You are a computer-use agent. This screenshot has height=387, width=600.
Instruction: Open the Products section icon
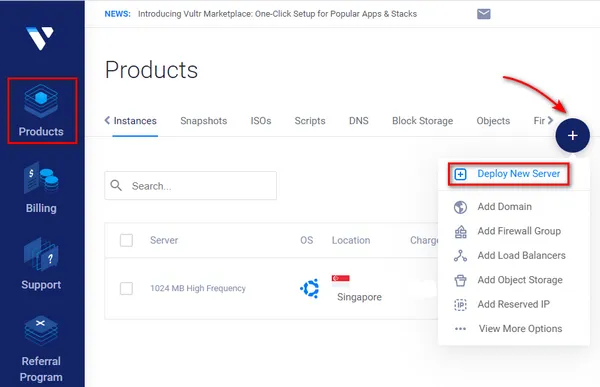tap(41, 101)
